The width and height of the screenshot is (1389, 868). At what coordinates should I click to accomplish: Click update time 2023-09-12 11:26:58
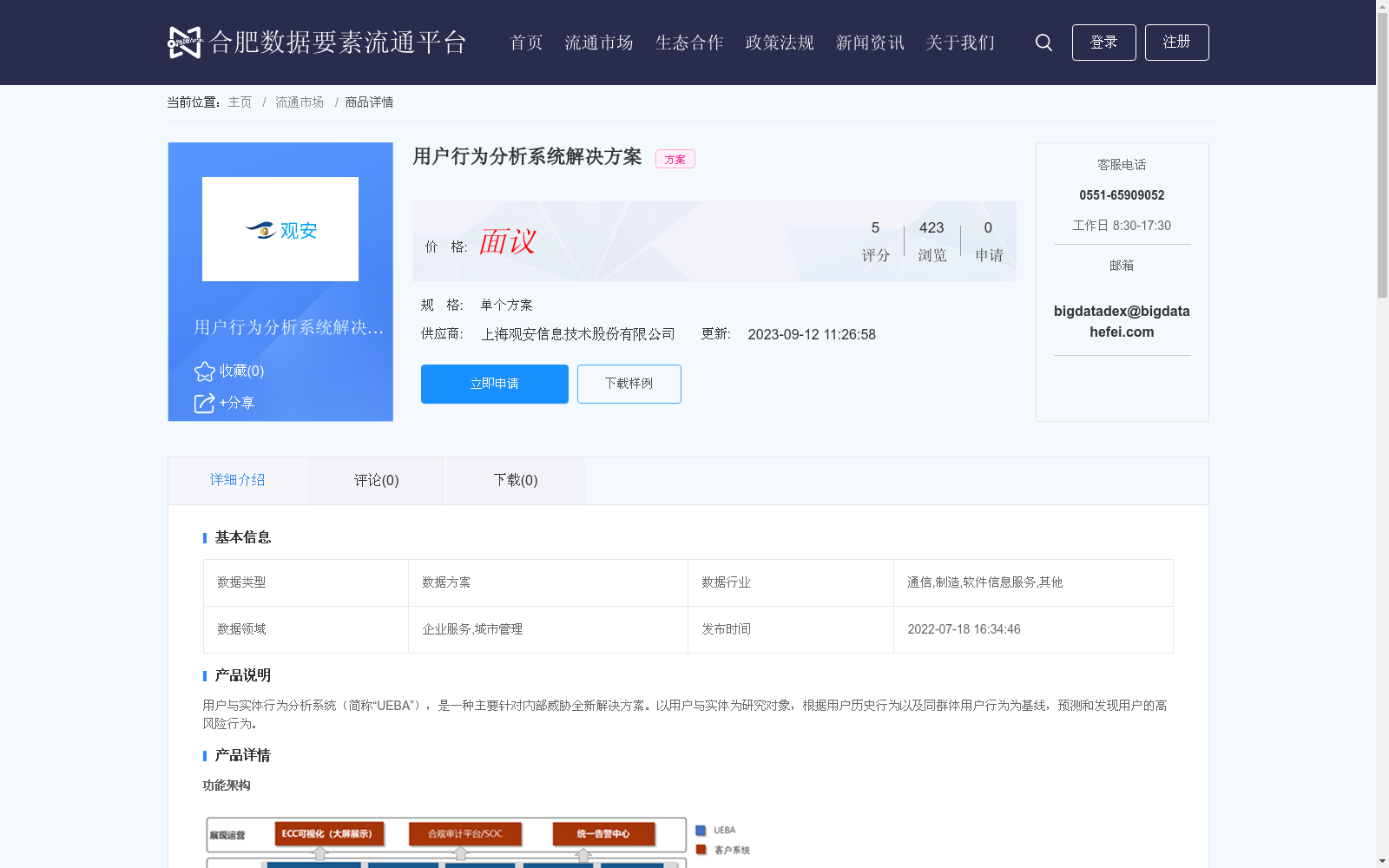pos(812,334)
